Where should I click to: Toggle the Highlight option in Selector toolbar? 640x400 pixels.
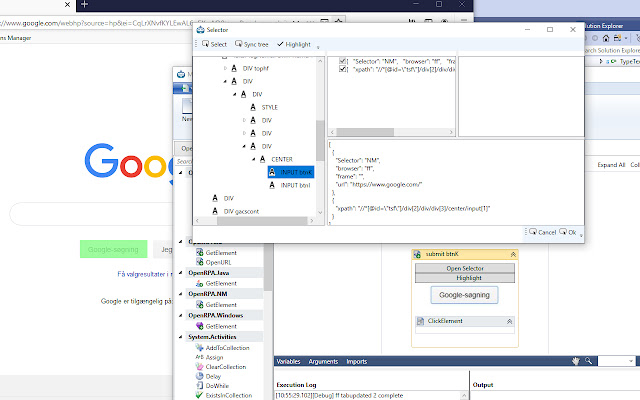294,44
